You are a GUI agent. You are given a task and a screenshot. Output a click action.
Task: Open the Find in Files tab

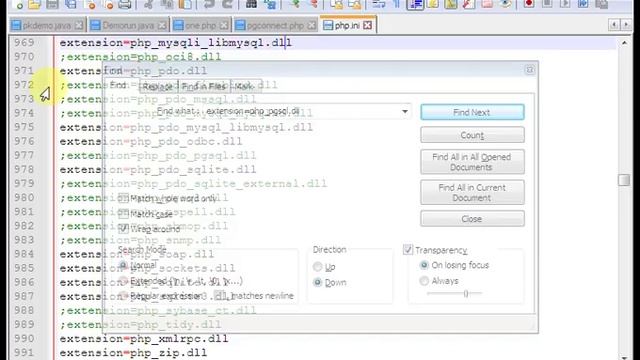(204, 87)
